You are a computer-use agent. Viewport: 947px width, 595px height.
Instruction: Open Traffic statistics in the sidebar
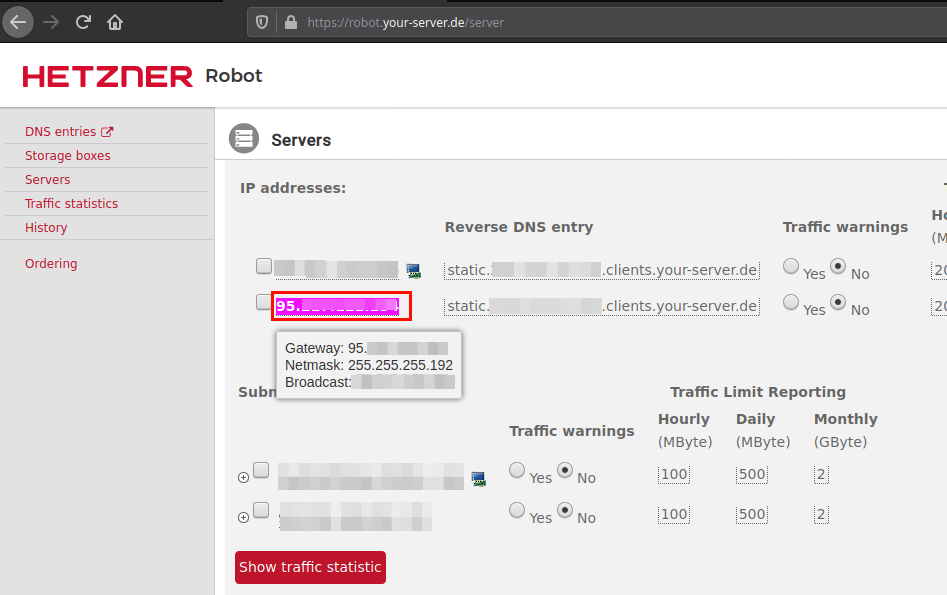(x=71, y=204)
